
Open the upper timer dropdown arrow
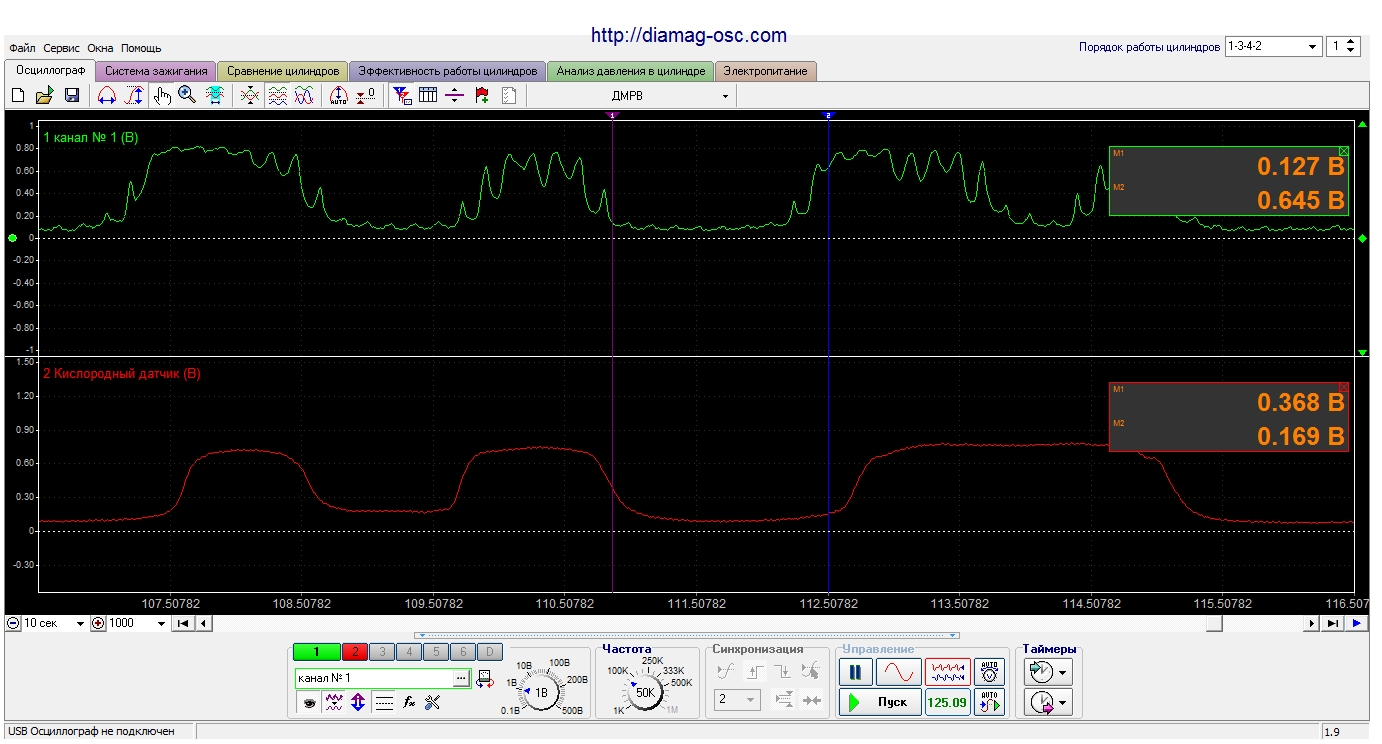1062,672
